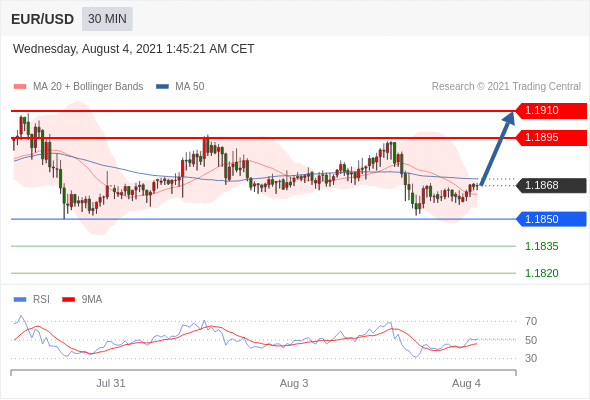Click the MA 20 + Bollinger Bands legend label
590x400 pixels.
pos(88,87)
